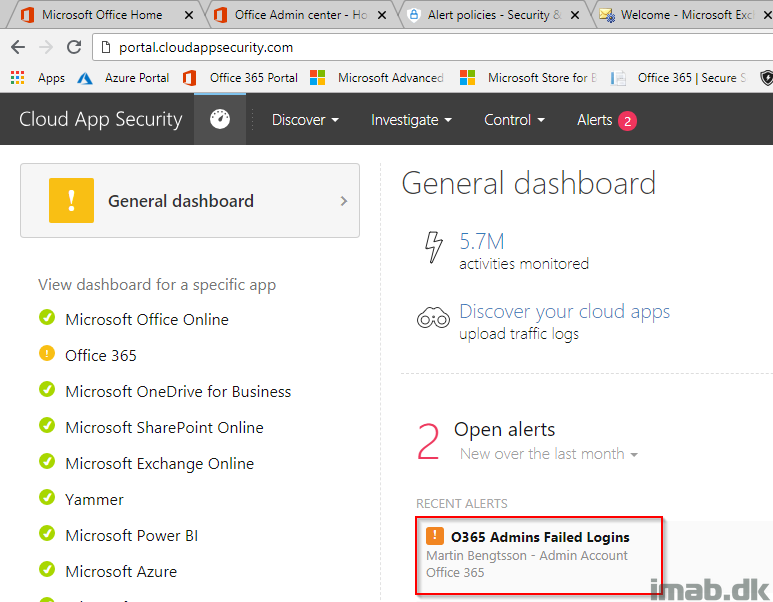Reload the page with the refresh icon
The width and height of the screenshot is (773, 602).
(x=74, y=47)
